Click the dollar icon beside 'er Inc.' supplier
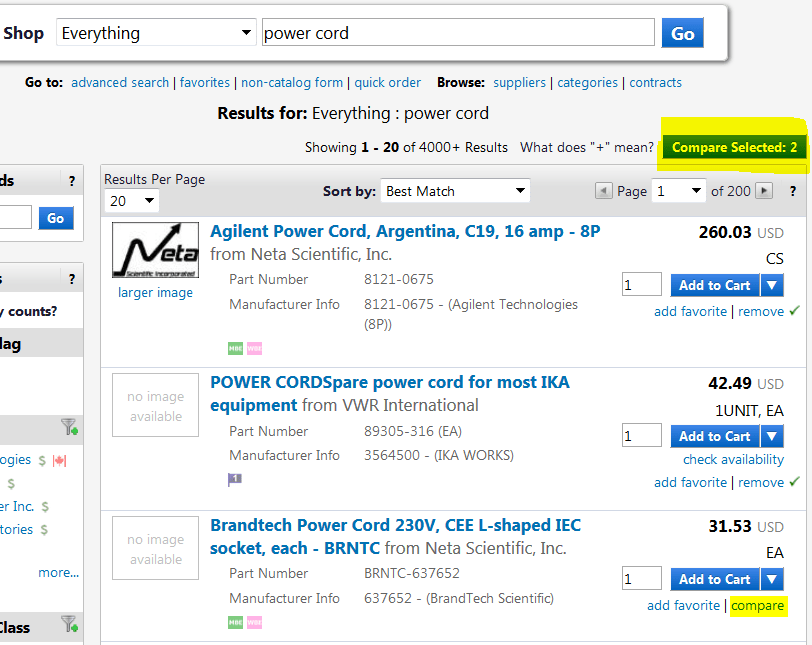The height and width of the screenshot is (645, 812). point(45,507)
